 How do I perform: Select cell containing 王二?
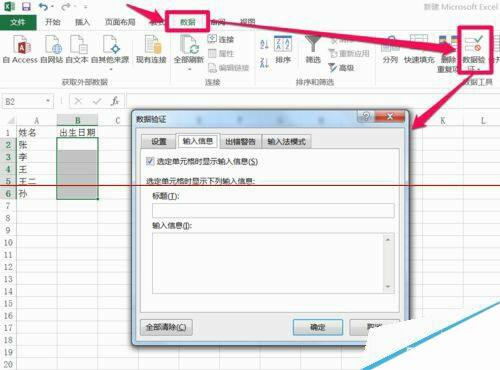coord(37,181)
